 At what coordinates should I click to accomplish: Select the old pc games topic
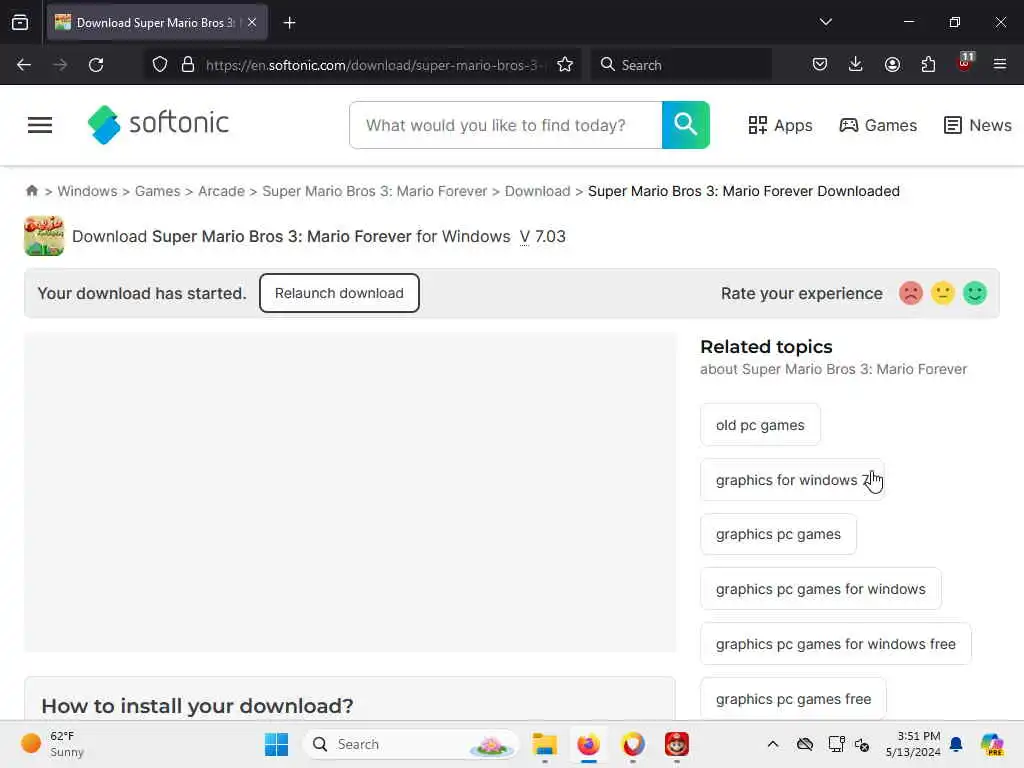[x=760, y=425]
